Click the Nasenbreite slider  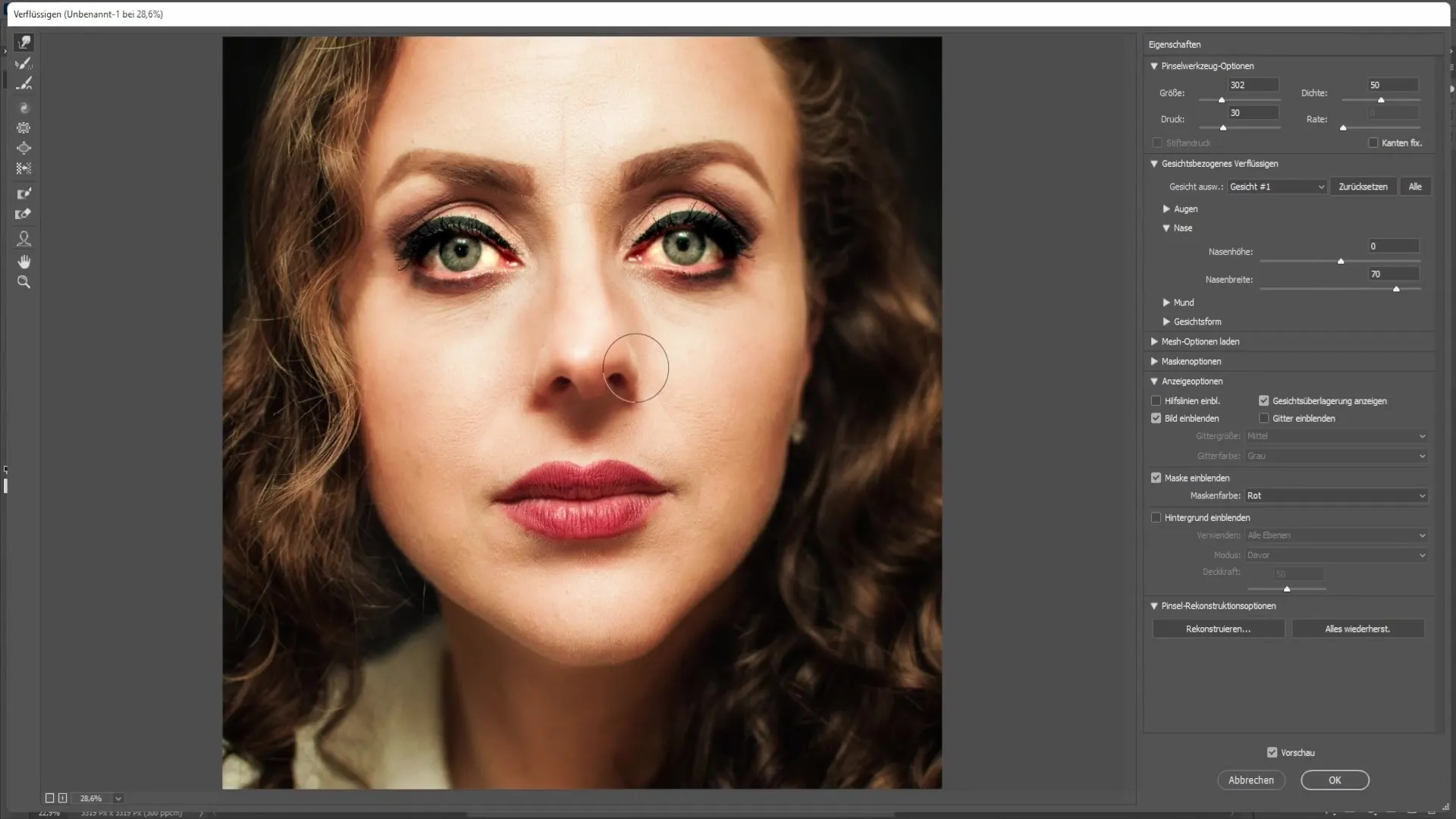(x=1340, y=289)
